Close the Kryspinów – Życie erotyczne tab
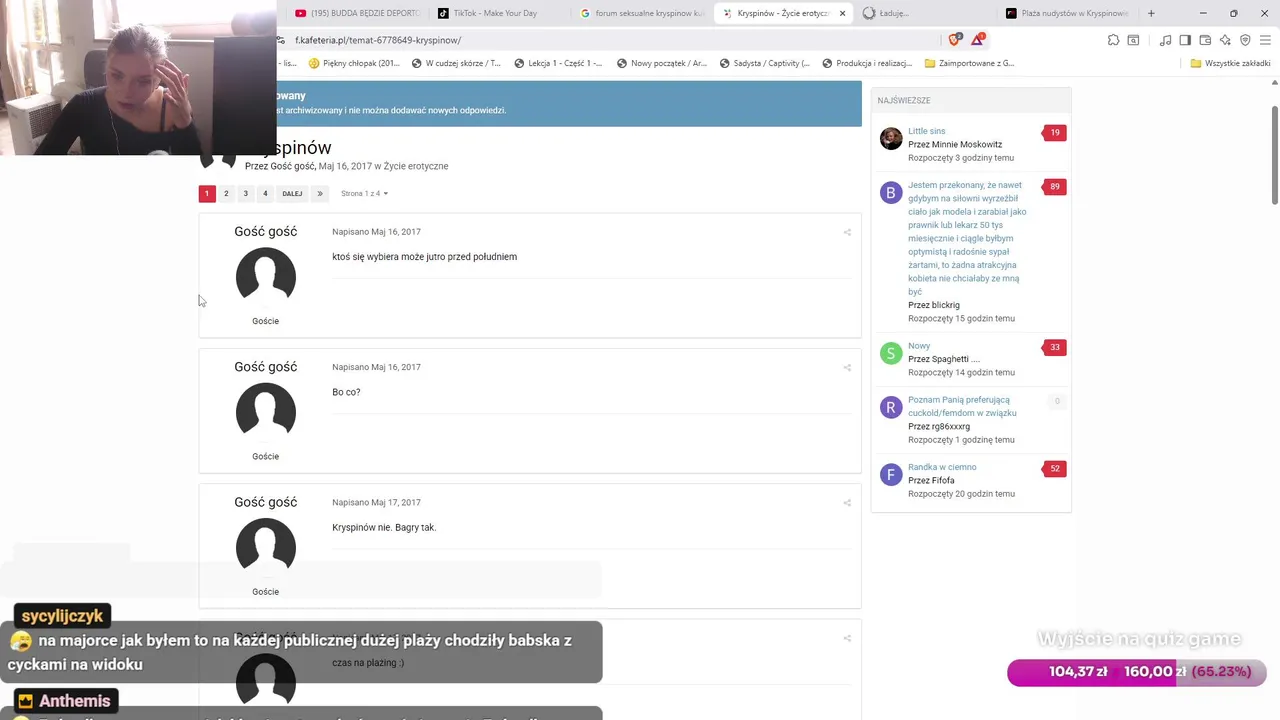 (x=842, y=13)
